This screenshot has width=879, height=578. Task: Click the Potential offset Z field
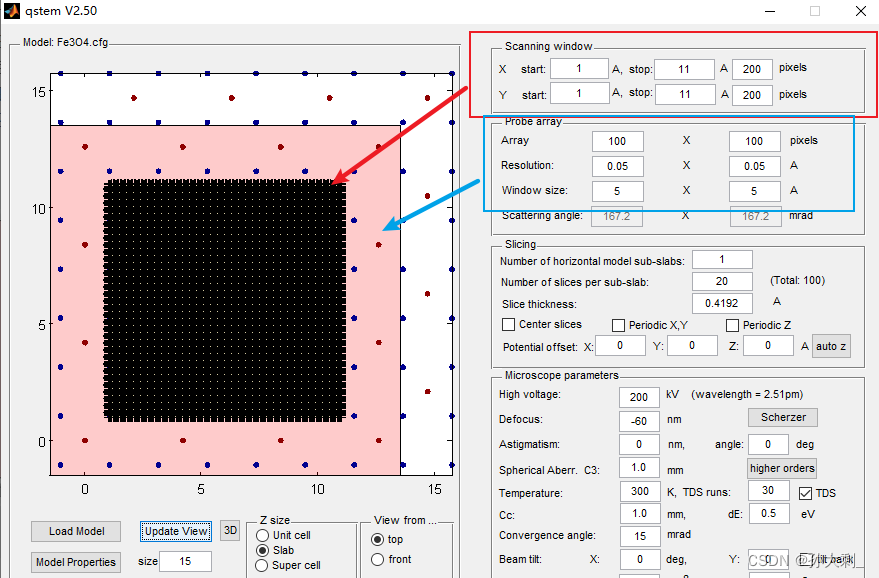(768, 345)
